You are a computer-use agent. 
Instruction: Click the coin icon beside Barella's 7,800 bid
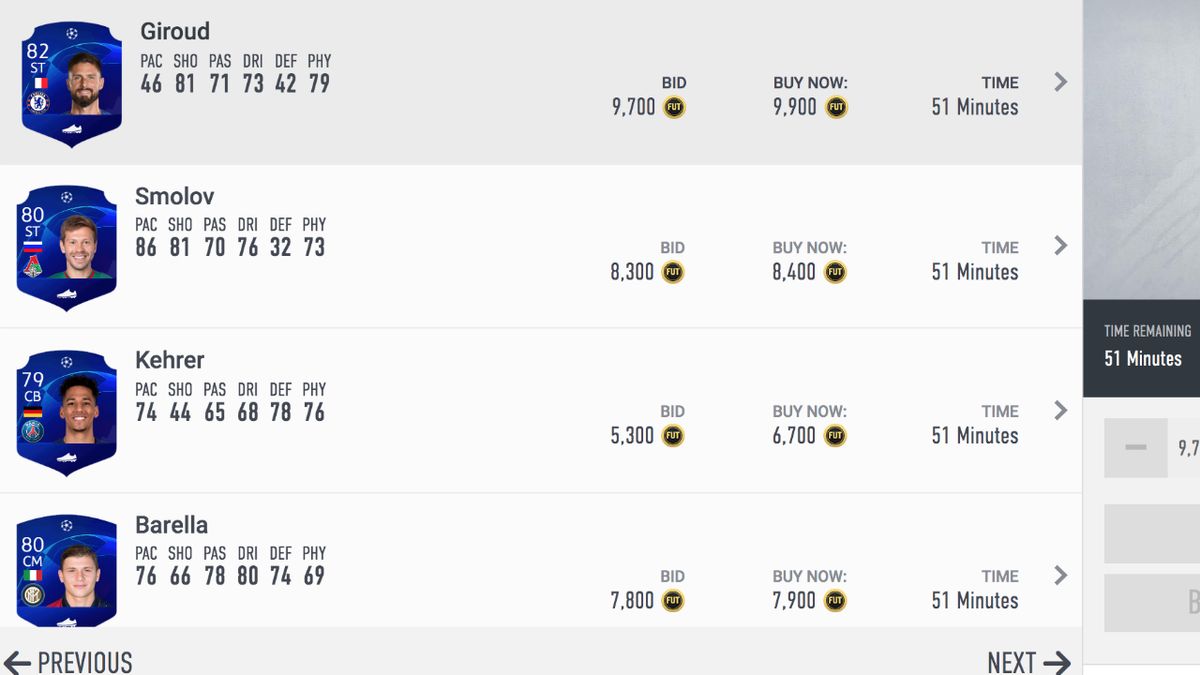(x=672, y=600)
